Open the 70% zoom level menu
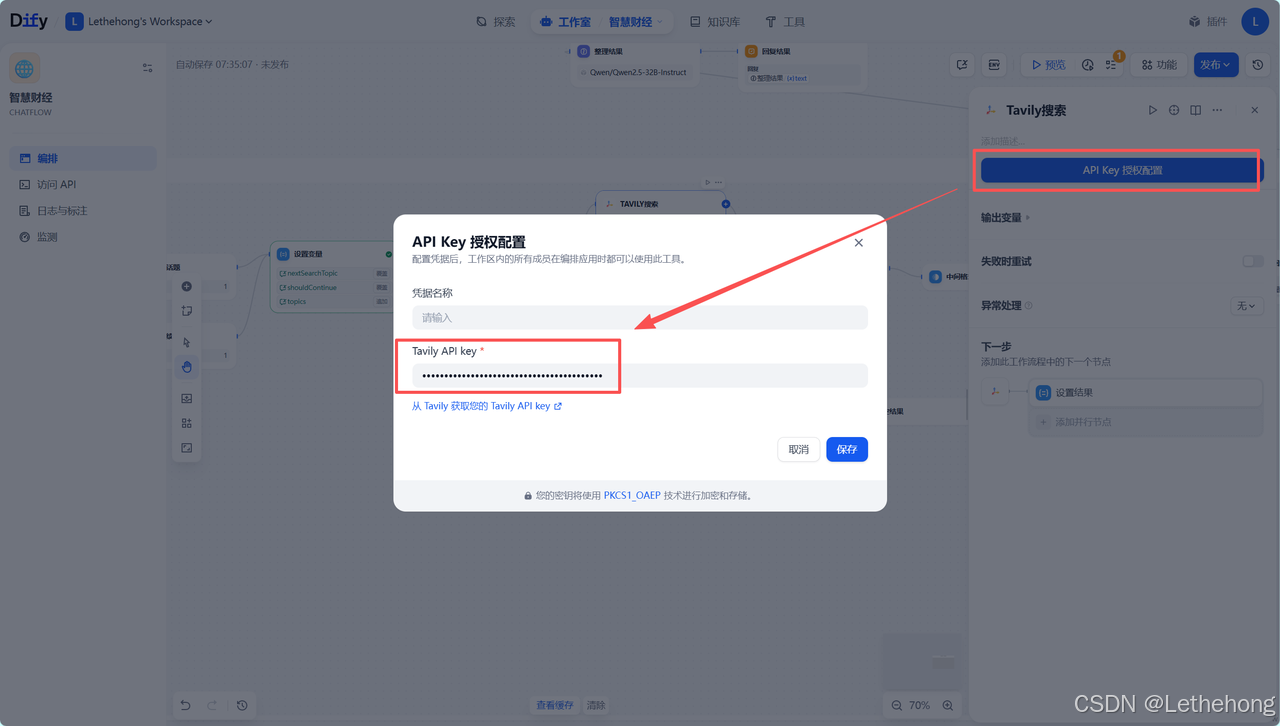Image resolution: width=1280 pixels, height=726 pixels. (x=920, y=705)
